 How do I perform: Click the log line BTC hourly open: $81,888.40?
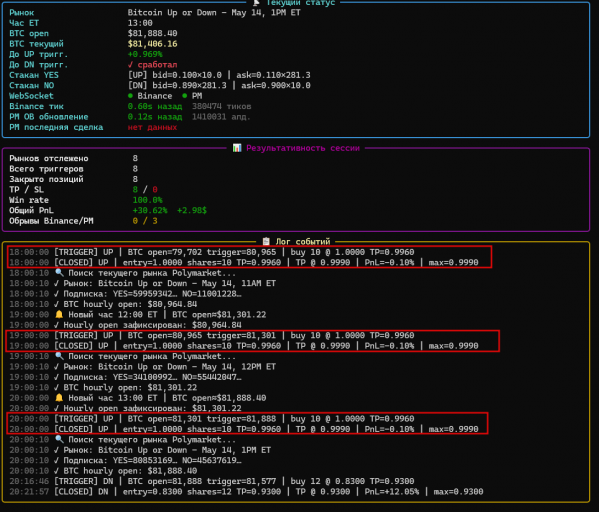tap(103, 471)
